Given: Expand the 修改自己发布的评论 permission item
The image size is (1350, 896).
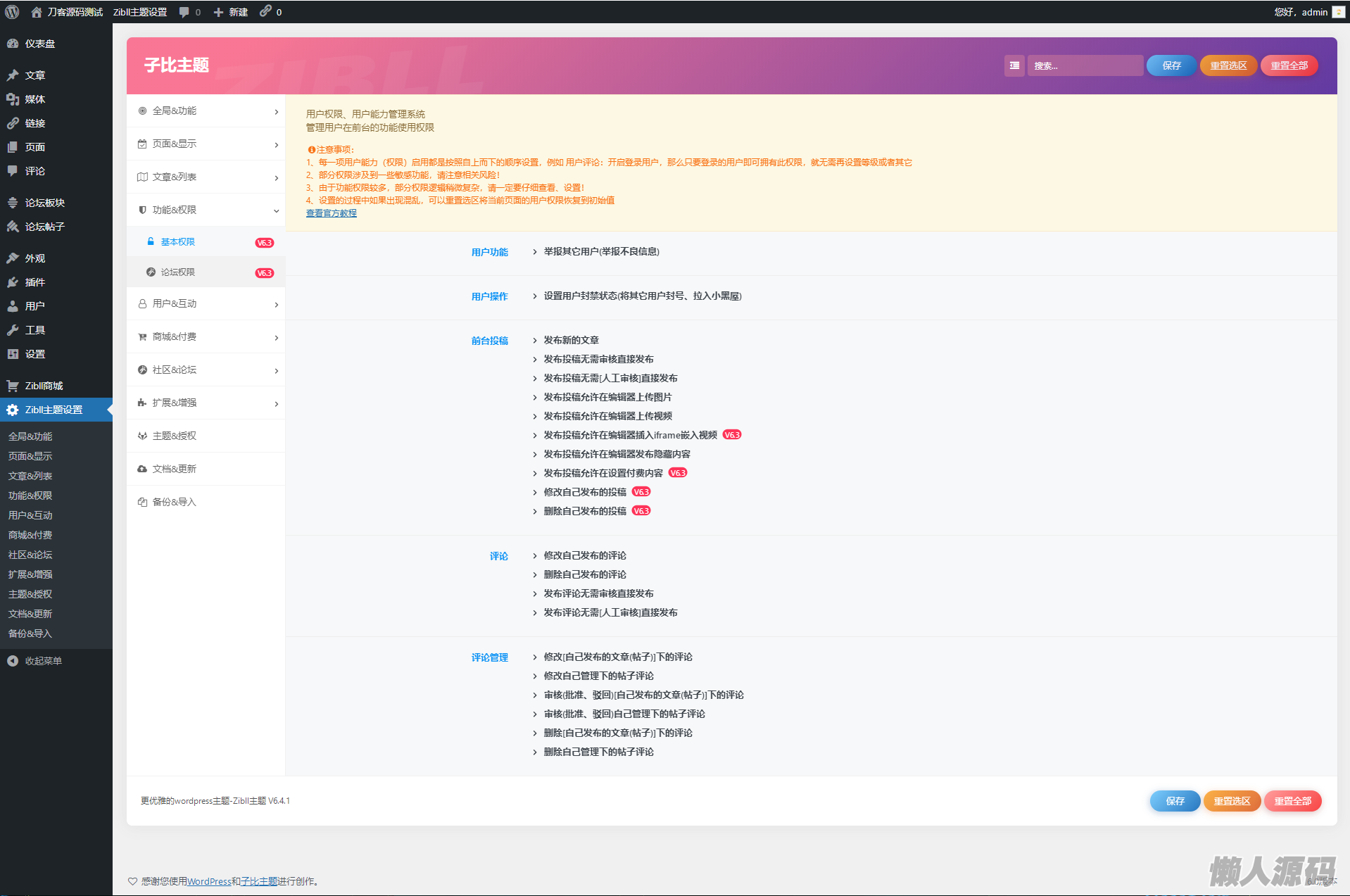Looking at the screenshot, I should tap(584, 555).
